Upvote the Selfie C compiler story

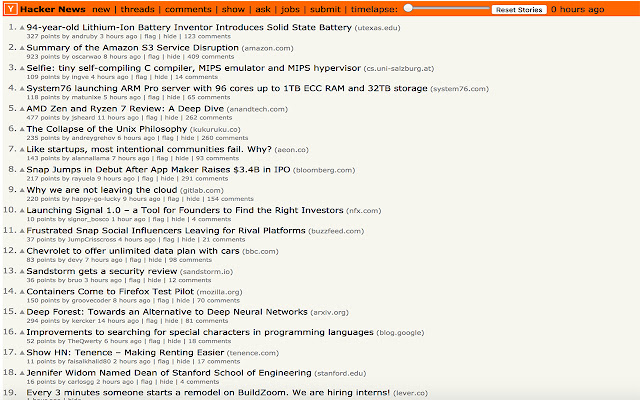[x=22, y=69]
